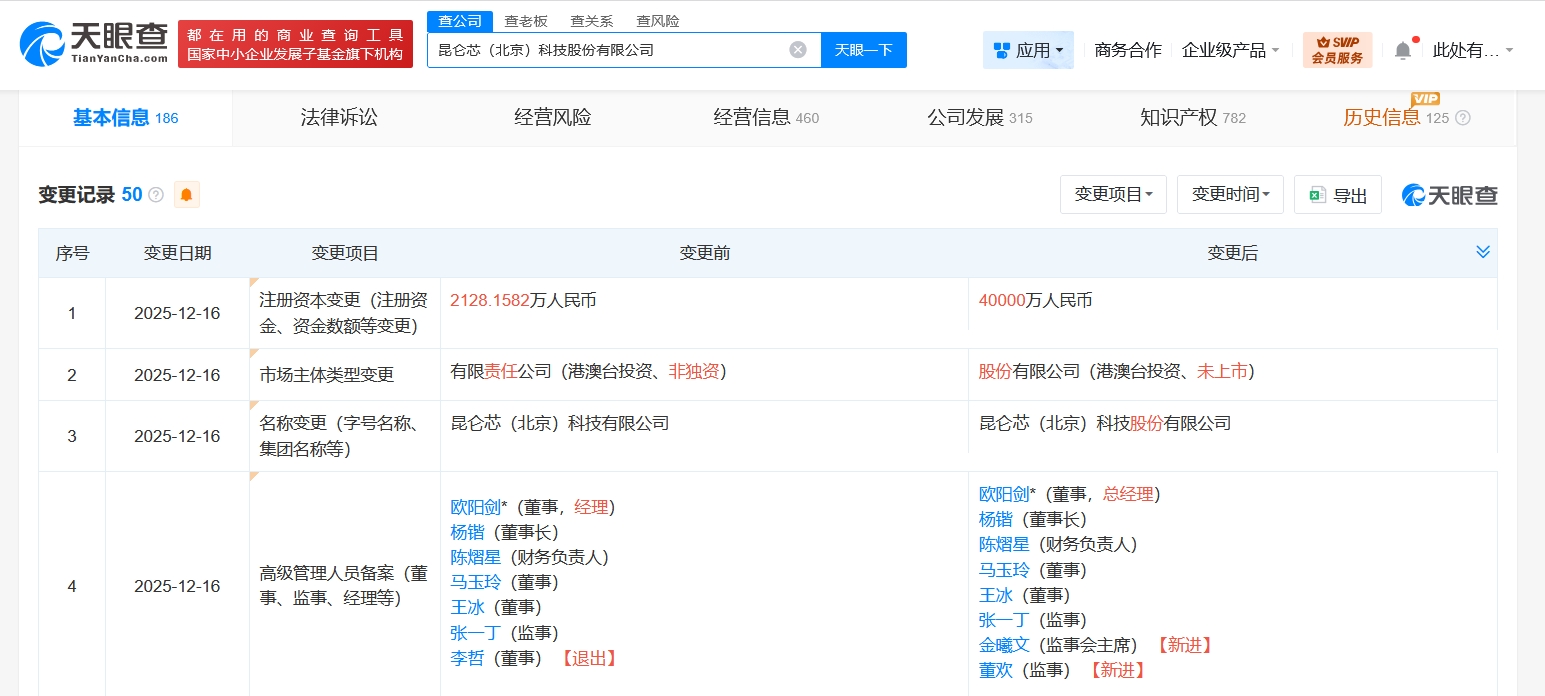Open the 变更项目 filter dropdown
Image resolution: width=1545 pixels, height=696 pixels.
click(1113, 194)
